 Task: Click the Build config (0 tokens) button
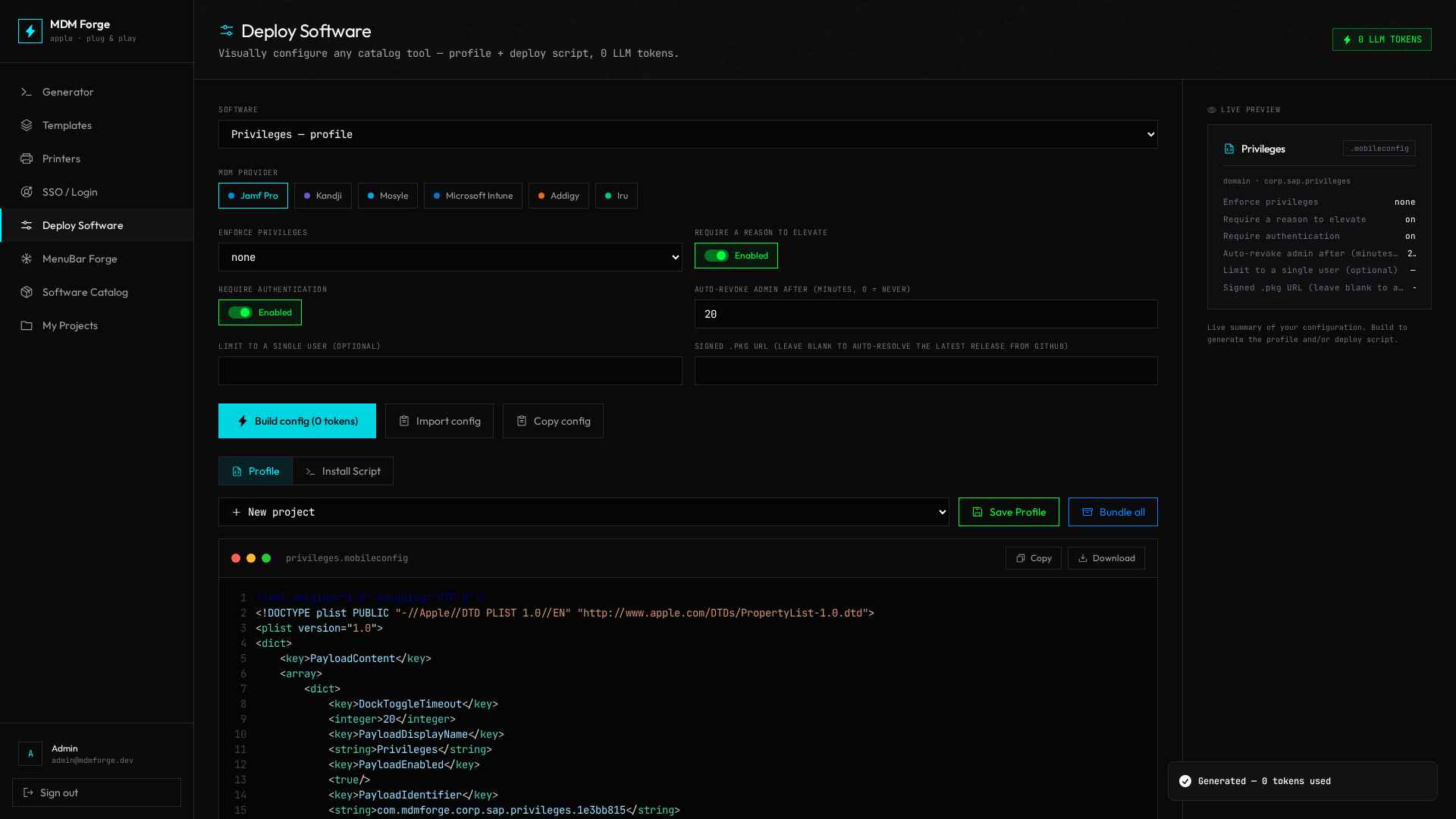pos(297,421)
